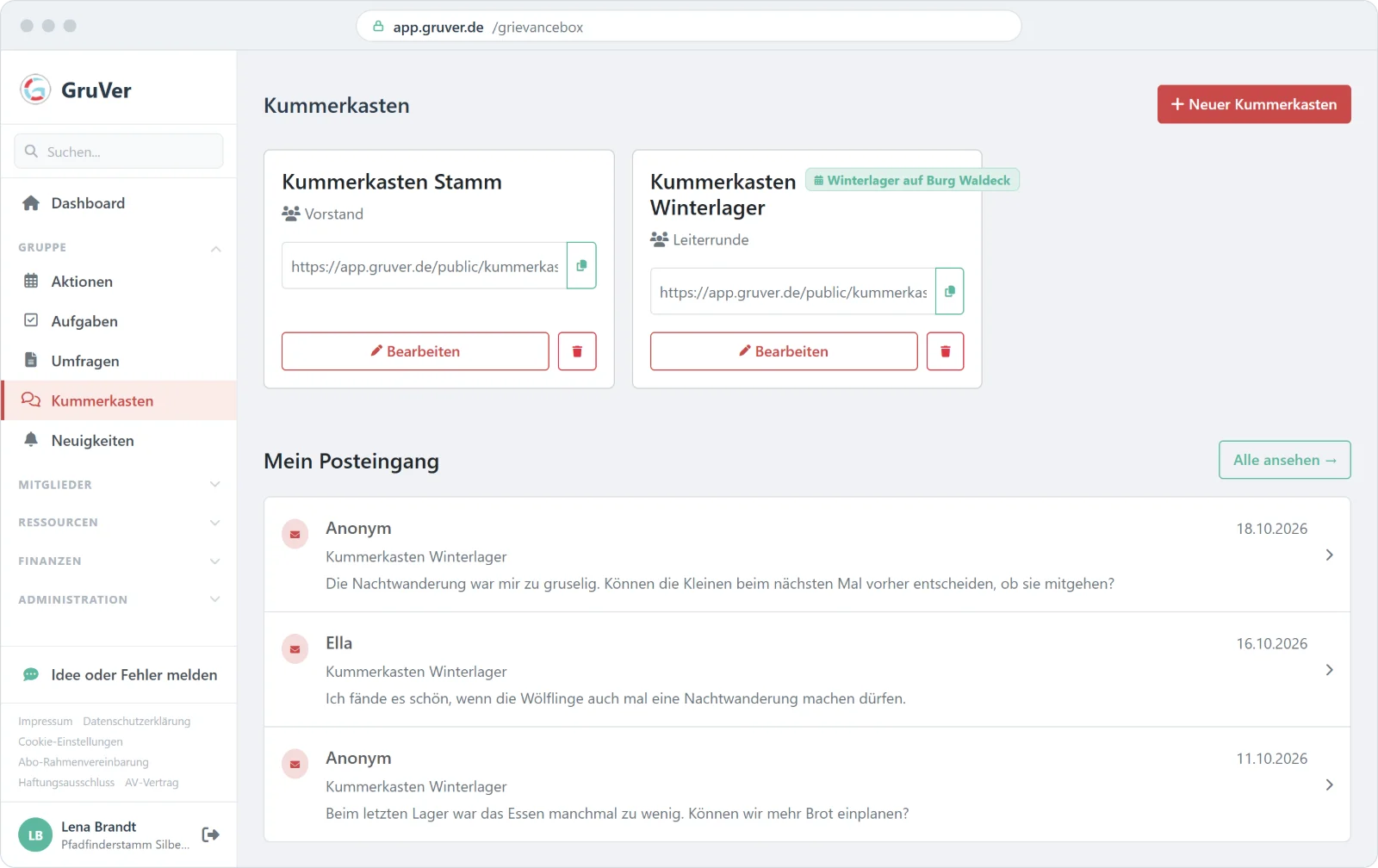Log out via the exit icon
This screenshot has height=868, width=1378.
(211, 834)
